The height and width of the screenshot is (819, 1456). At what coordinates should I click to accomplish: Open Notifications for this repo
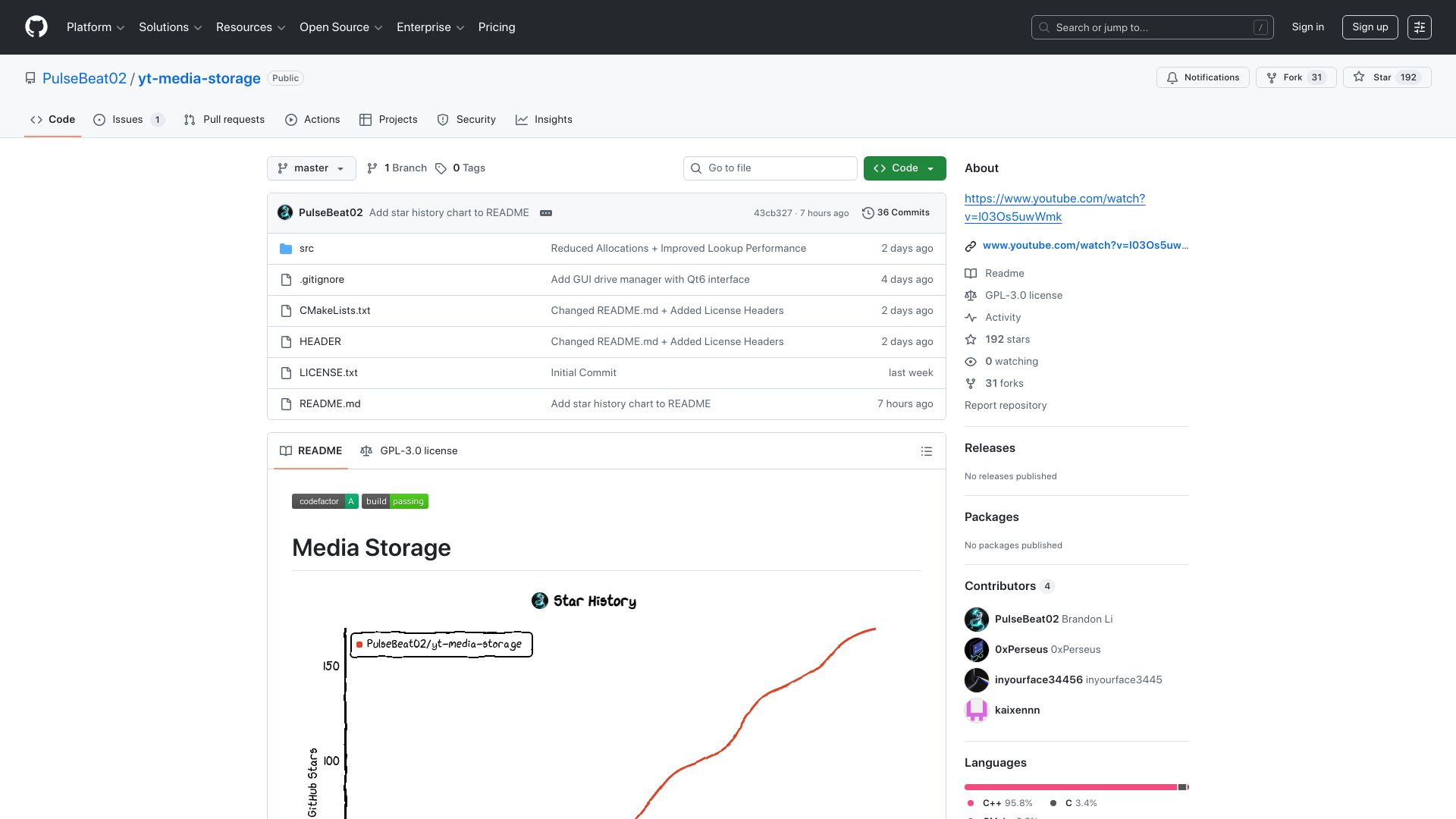[1203, 77]
